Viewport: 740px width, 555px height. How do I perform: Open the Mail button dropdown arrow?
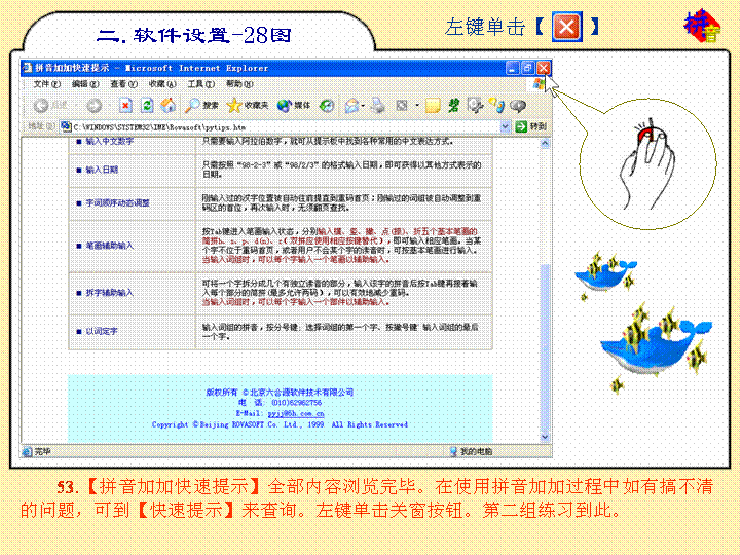363,106
